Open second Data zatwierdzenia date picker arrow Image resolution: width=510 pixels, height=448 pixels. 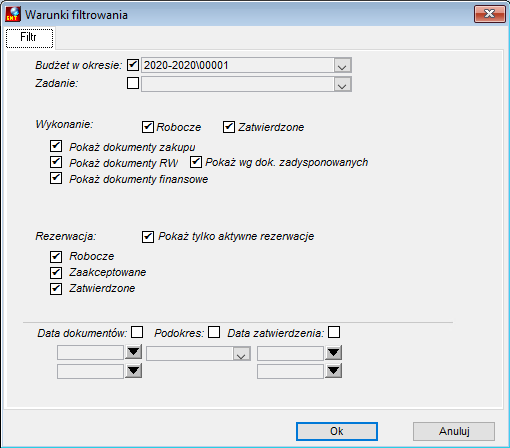coord(334,370)
